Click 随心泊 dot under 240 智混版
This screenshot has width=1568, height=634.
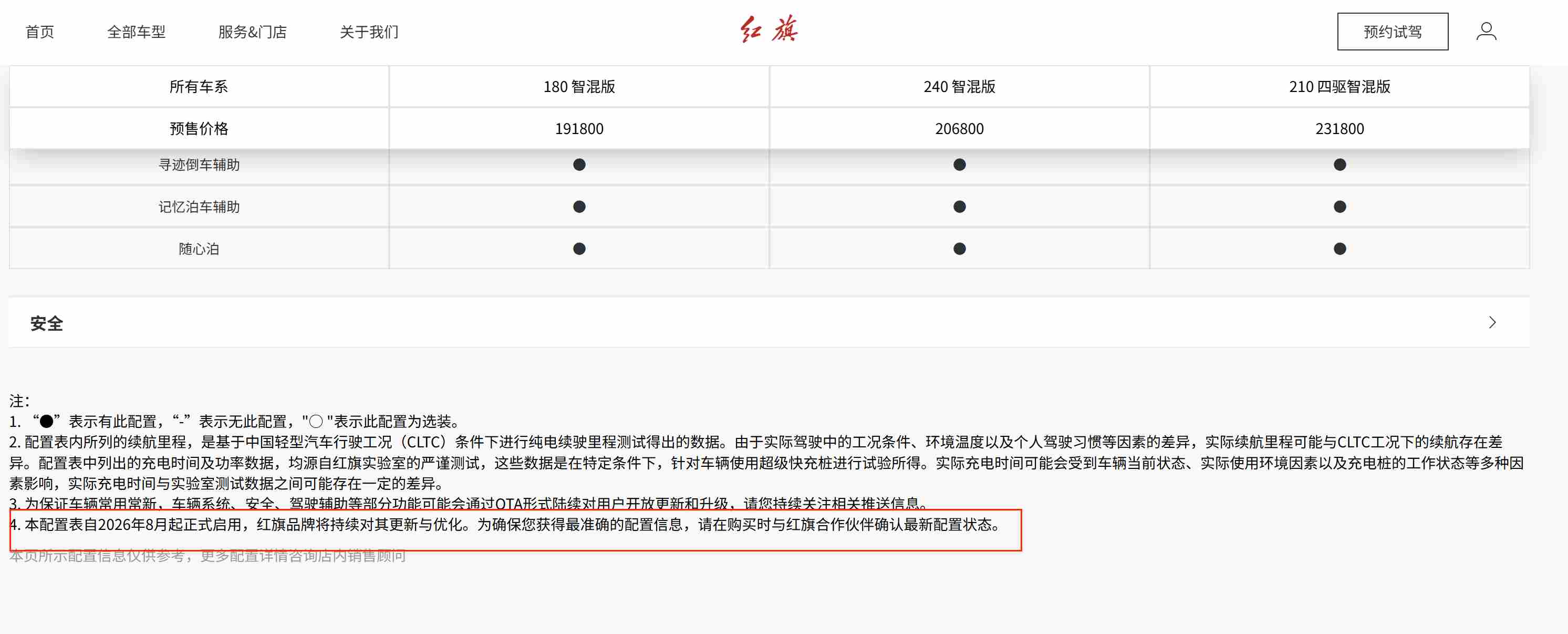(959, 249)
